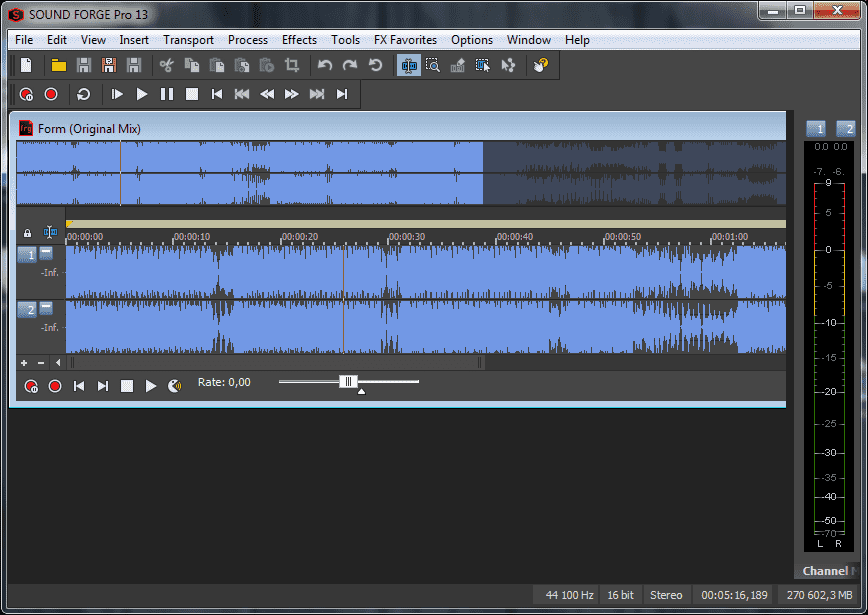Click Arm record in the top transport bar
Screen dimensions: 868x615
[x=27, y=95]
